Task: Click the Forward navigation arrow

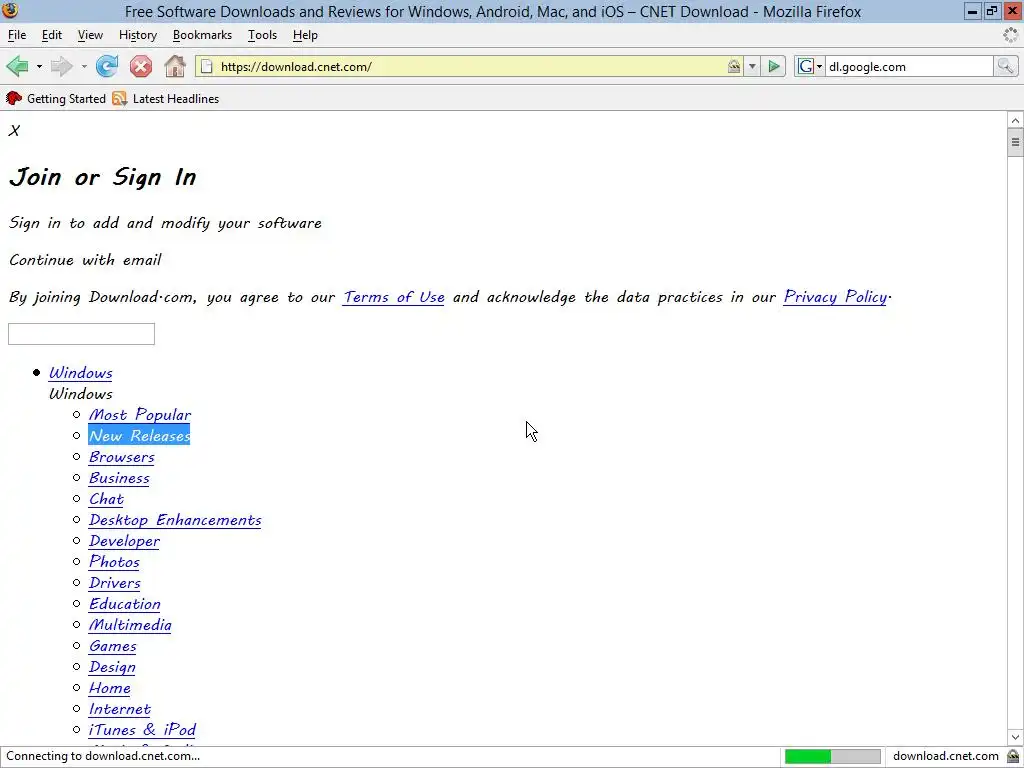Action: [x=61, y=66]
